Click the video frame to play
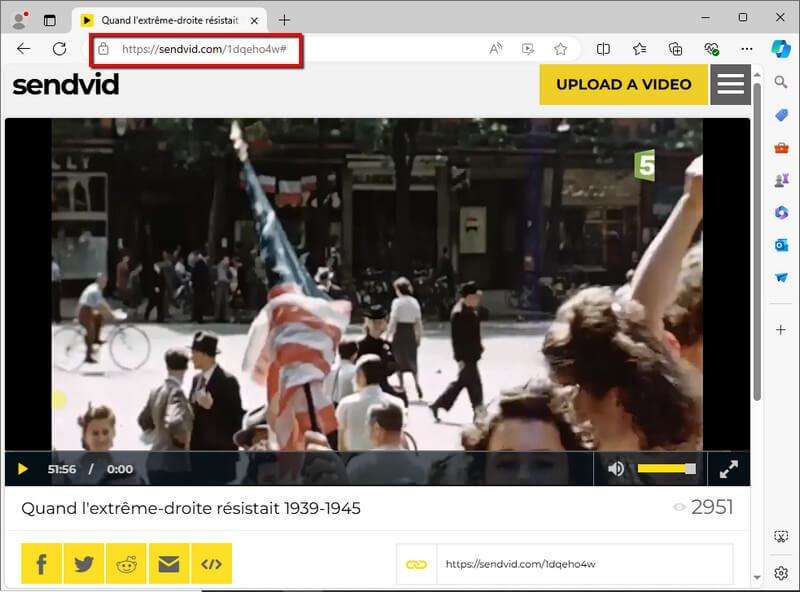Screen dimensions: 800x592 click(x=377, y=284)
